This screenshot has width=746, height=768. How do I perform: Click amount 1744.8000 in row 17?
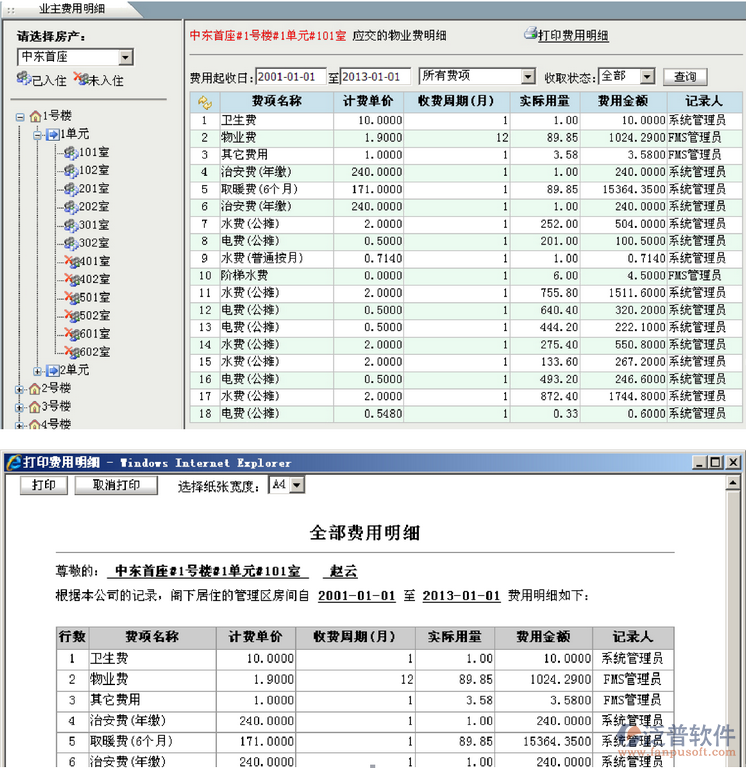click(x=637, y=396)
